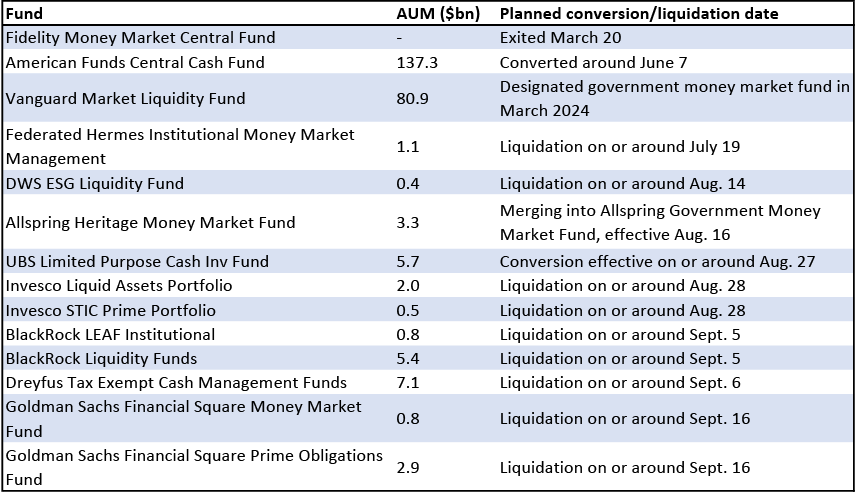Select the UBS Limited Purpose Cash Inv Fund cell
856x493 pixels.
click(x=137, y=261)
